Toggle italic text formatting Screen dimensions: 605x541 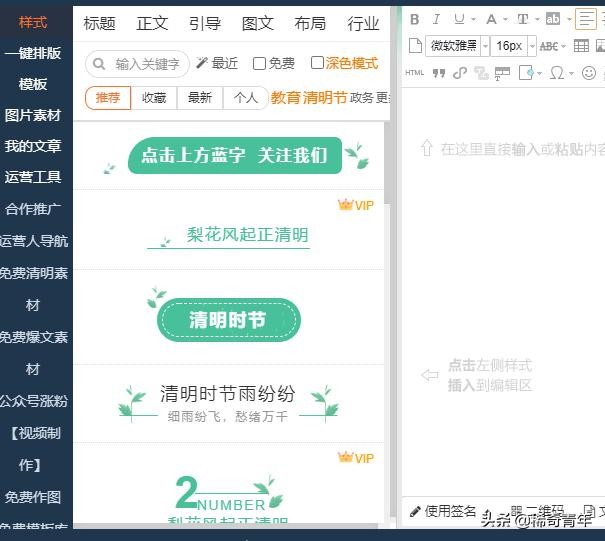click(437, 19)
